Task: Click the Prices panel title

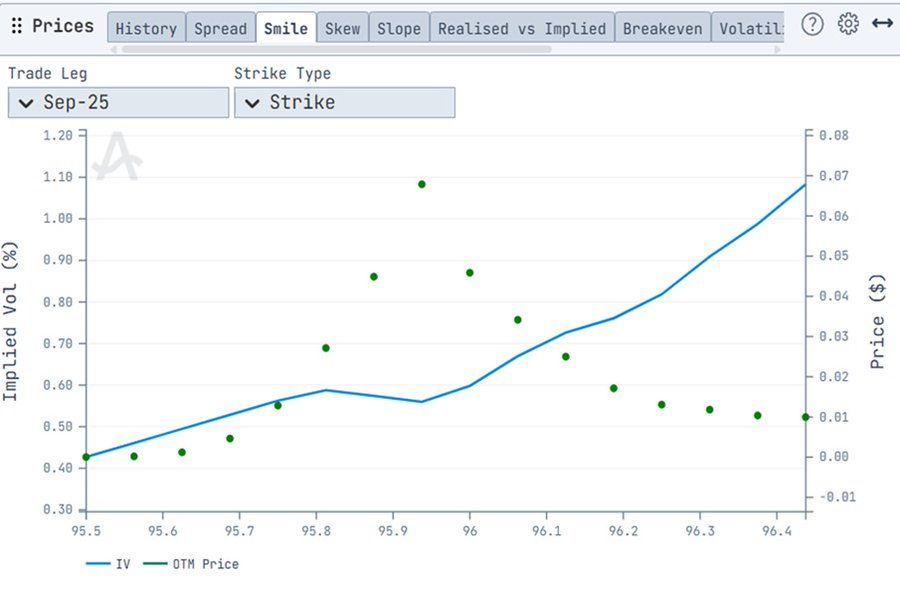Action: [63, 26]
